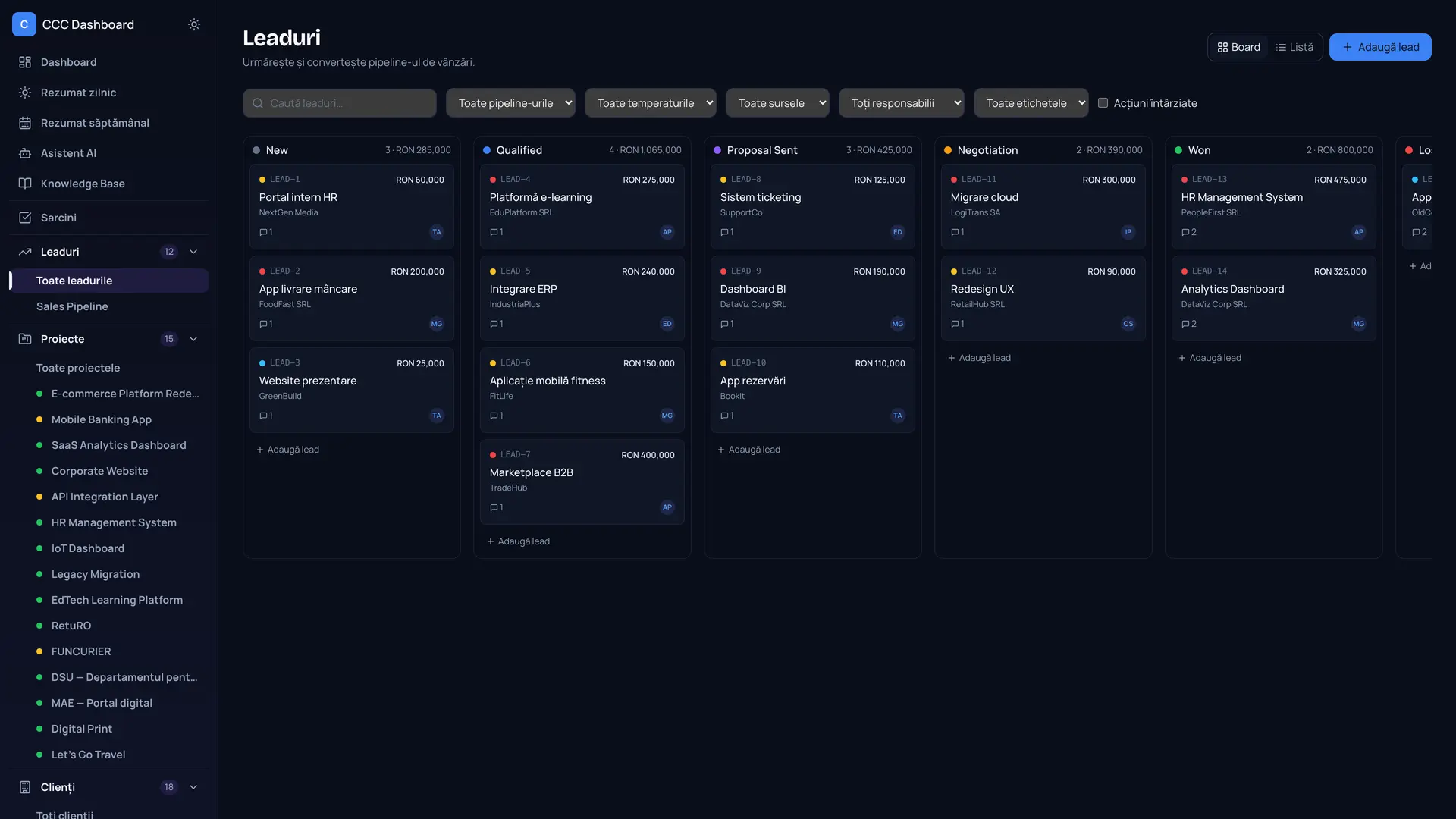Select Toate leadurile in sidebar
1456x819 pixels.
point(109,281)
